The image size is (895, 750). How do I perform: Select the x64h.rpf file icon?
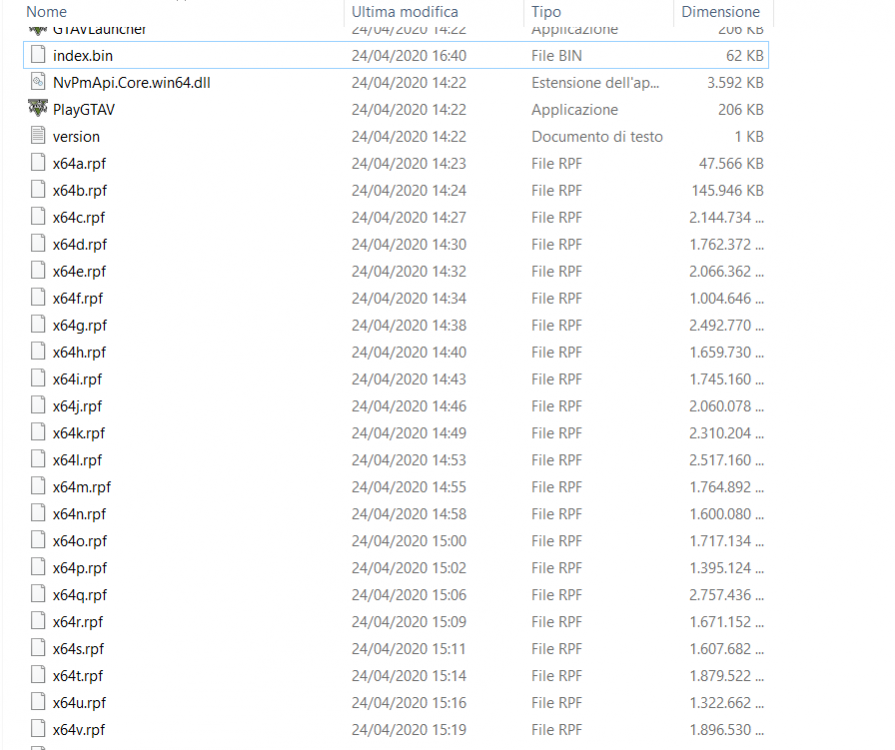click(38, 352)
